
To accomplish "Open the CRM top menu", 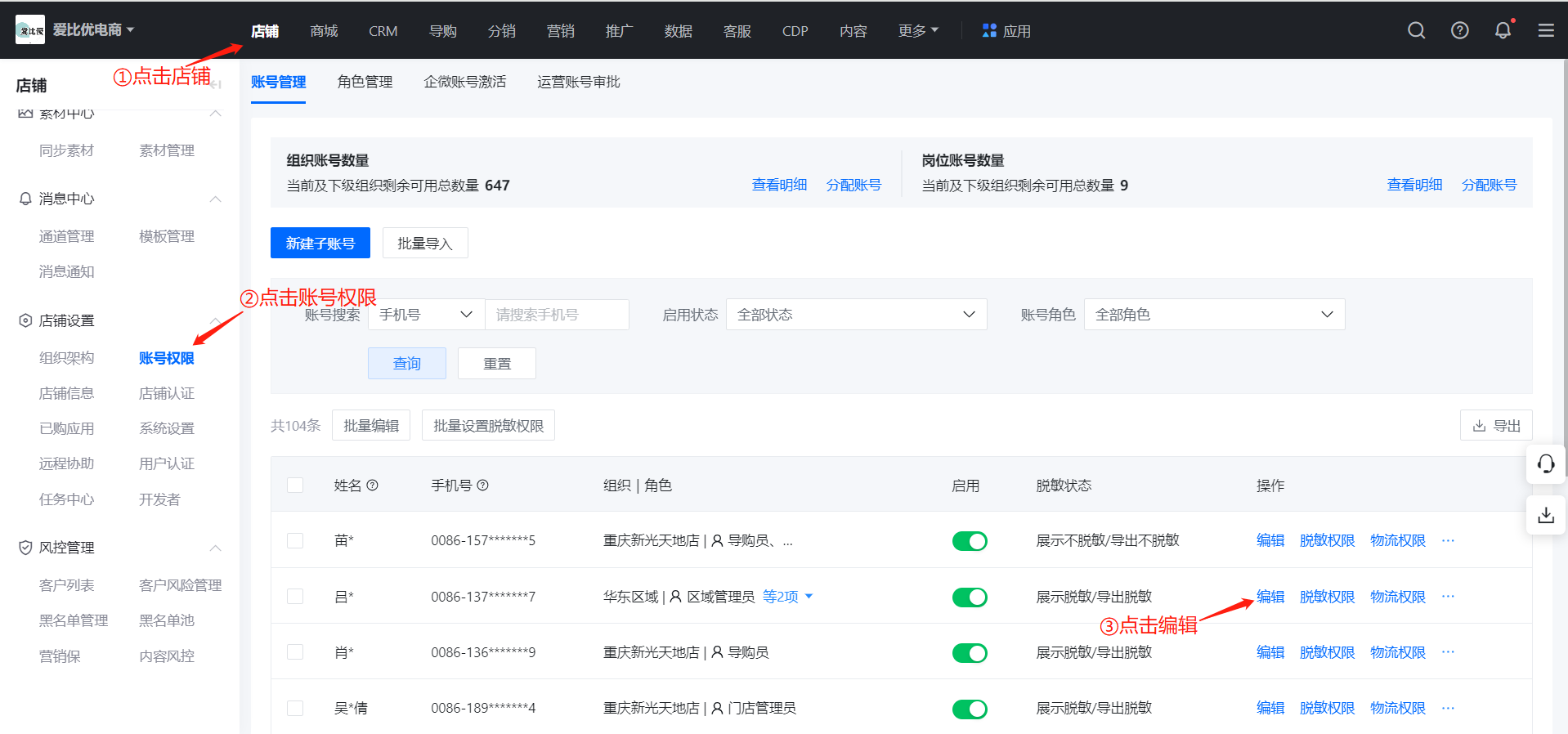I will click(x=383, y=31).
